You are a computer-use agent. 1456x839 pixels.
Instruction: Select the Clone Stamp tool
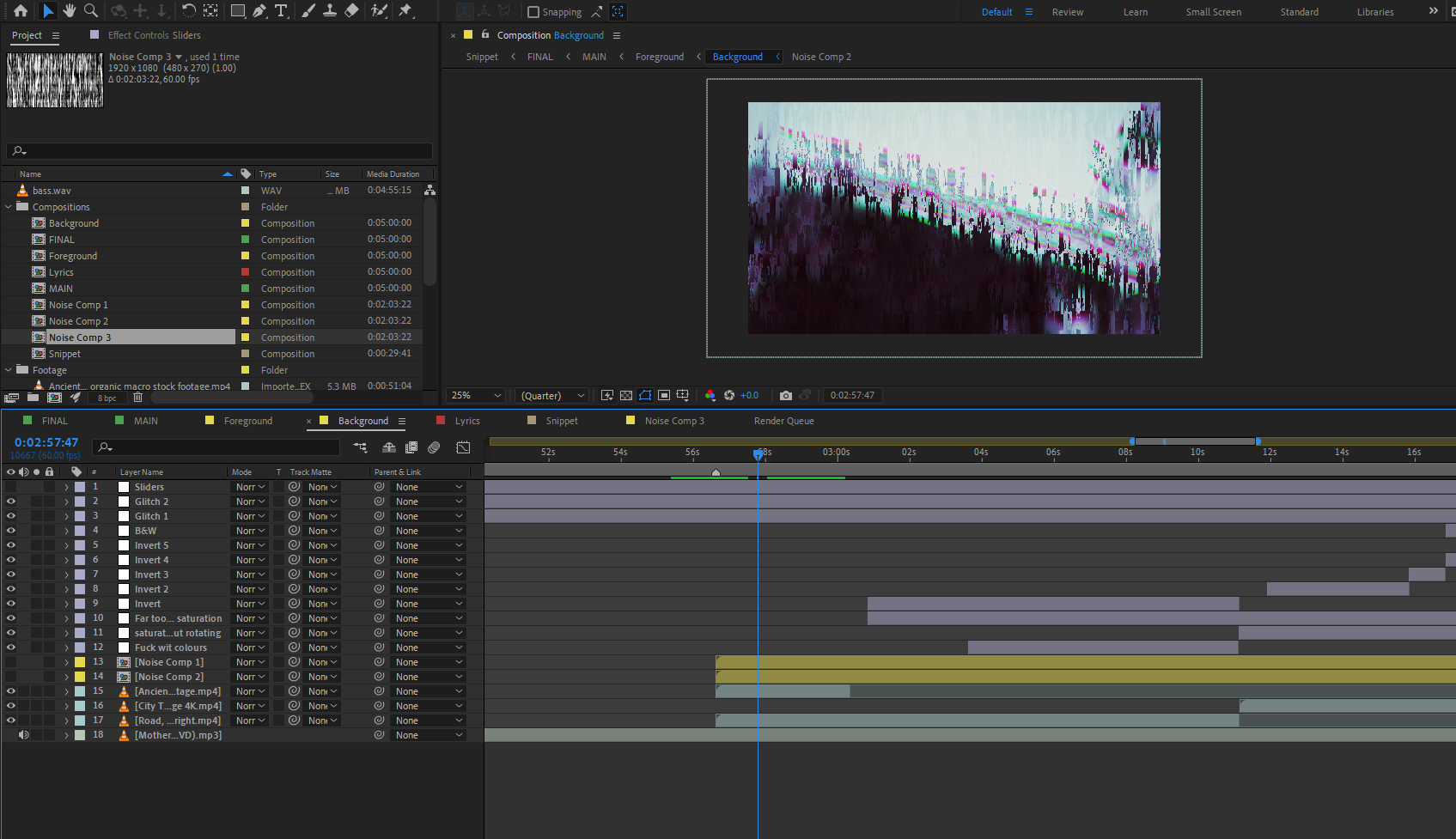point(330,11)
